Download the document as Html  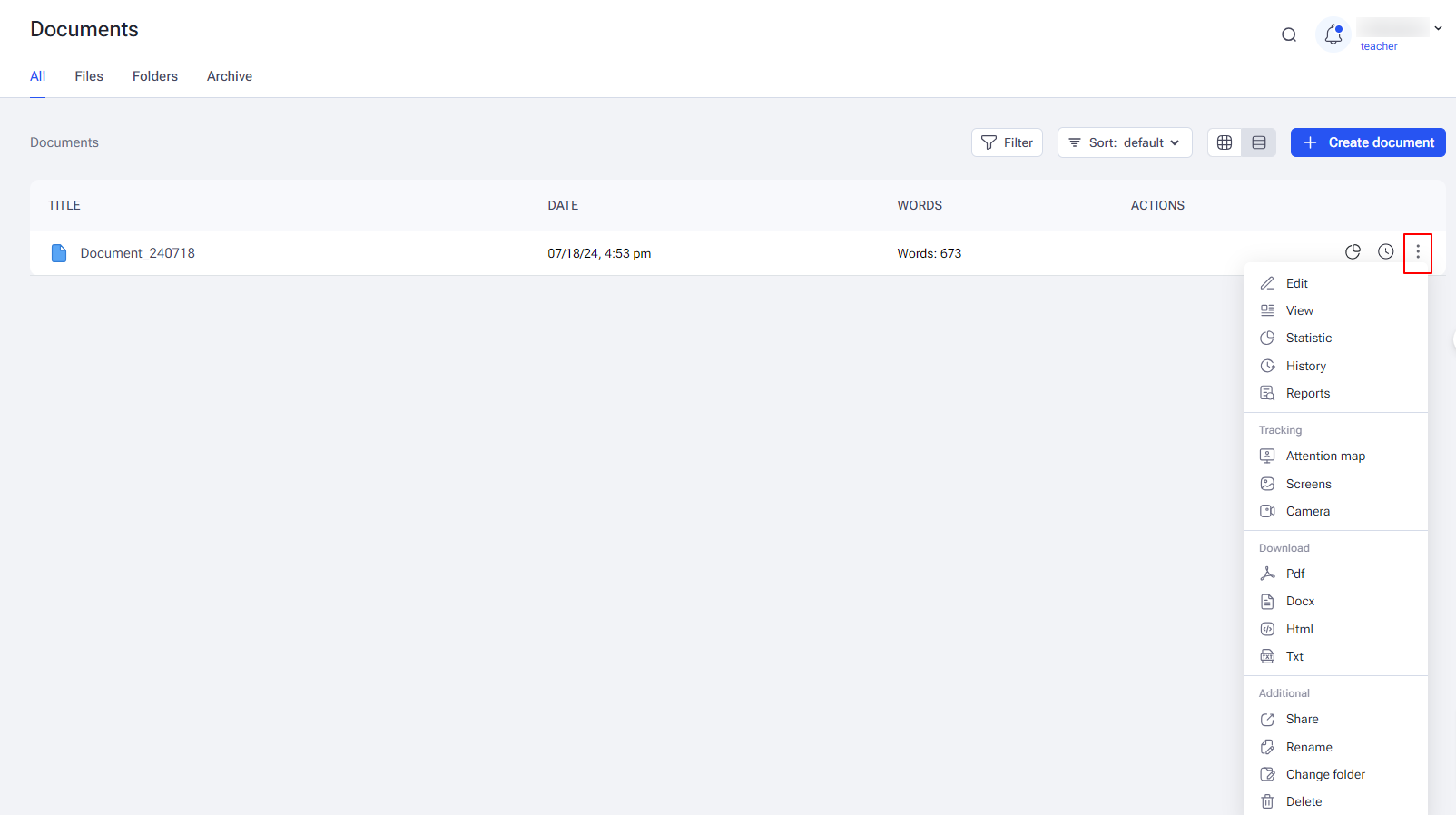click(1336, 629)
